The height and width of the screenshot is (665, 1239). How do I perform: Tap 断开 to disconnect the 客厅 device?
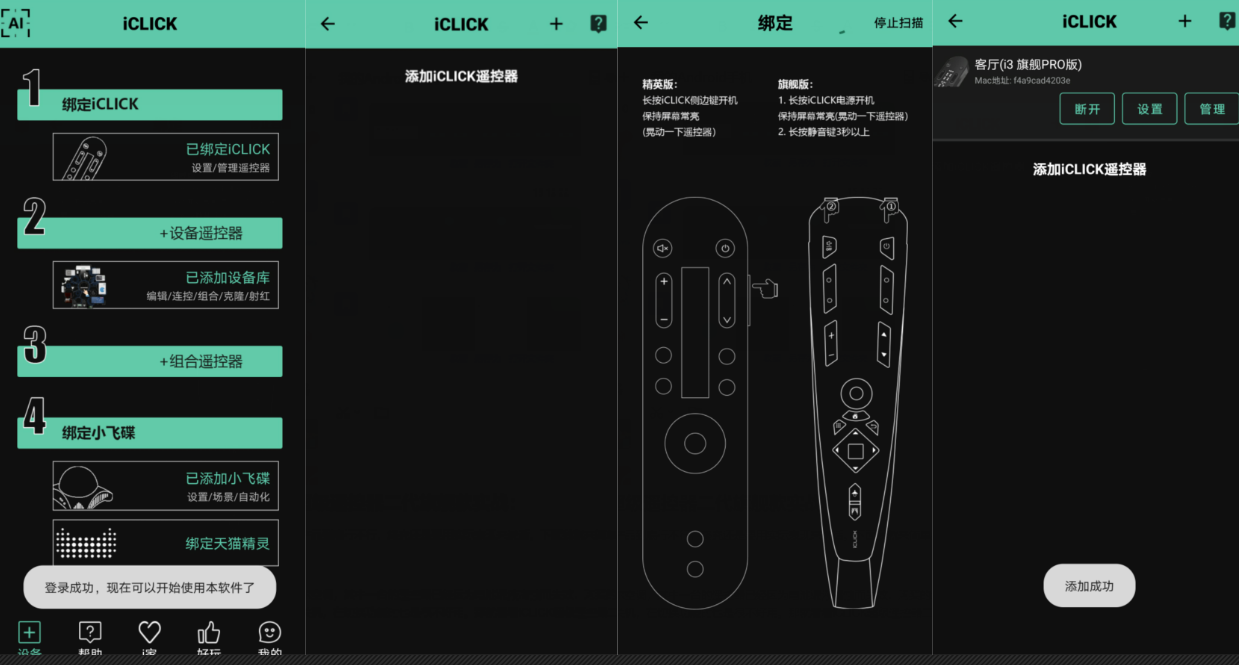tap(1087, 108)
